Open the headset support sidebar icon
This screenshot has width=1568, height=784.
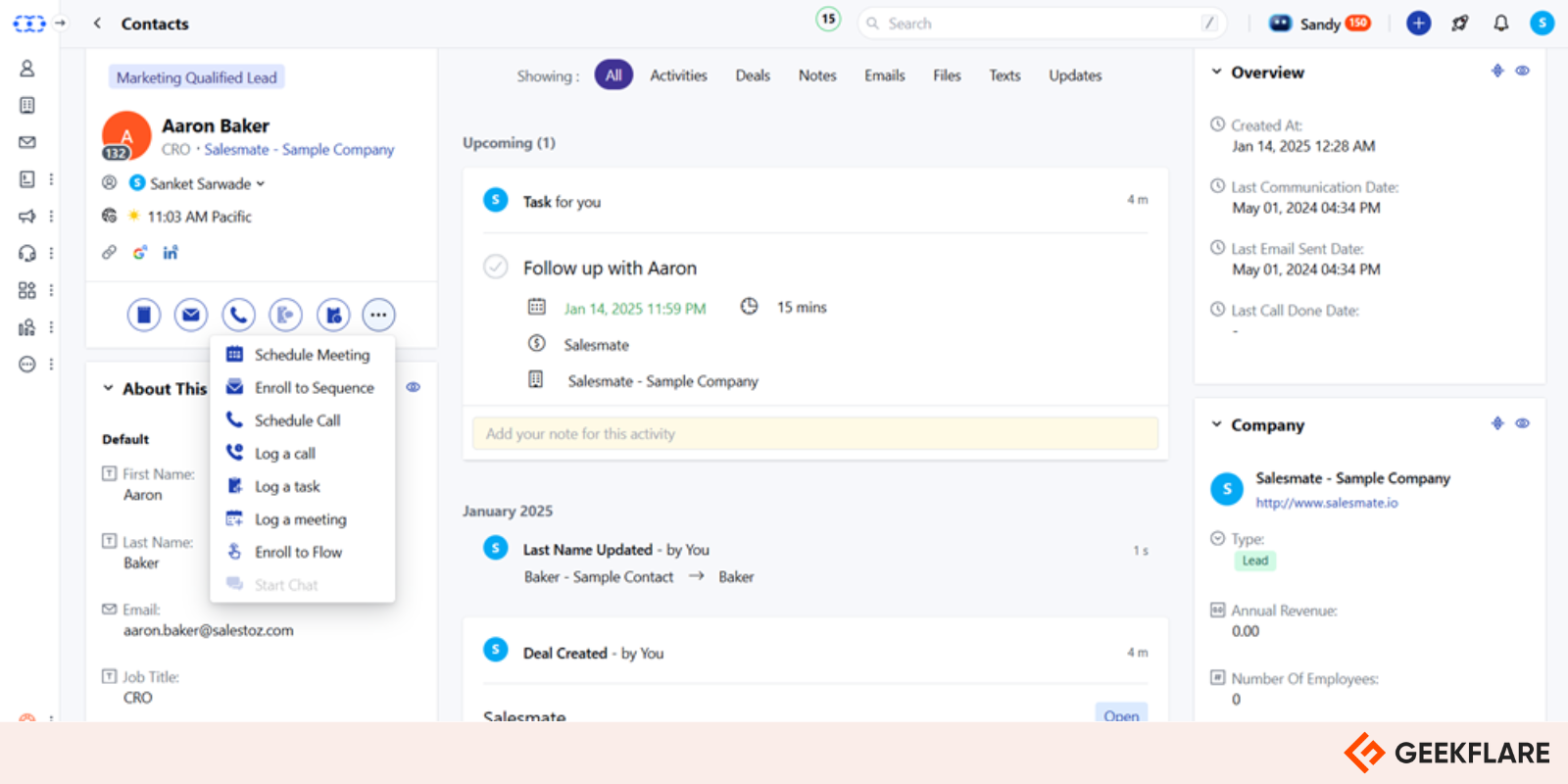[27, 253]
